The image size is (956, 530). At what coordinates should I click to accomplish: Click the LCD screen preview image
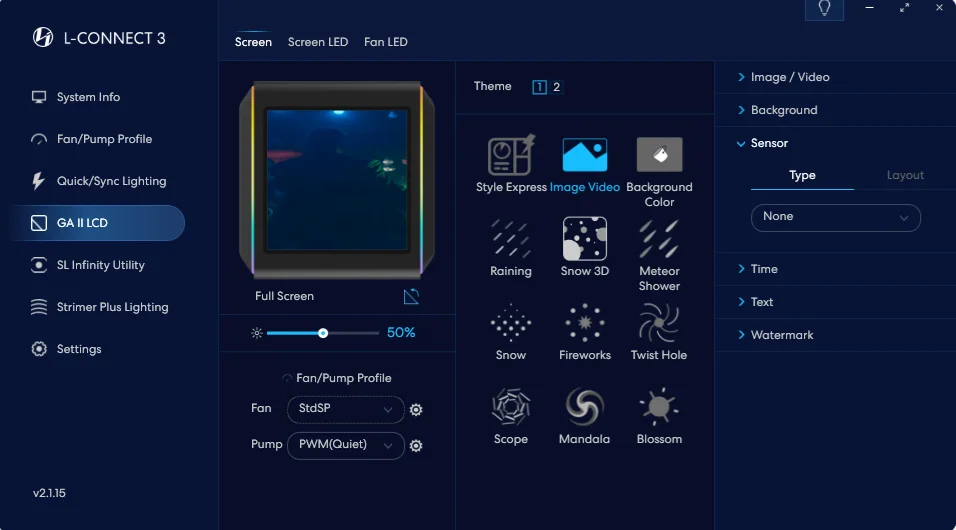pos(337,180)
